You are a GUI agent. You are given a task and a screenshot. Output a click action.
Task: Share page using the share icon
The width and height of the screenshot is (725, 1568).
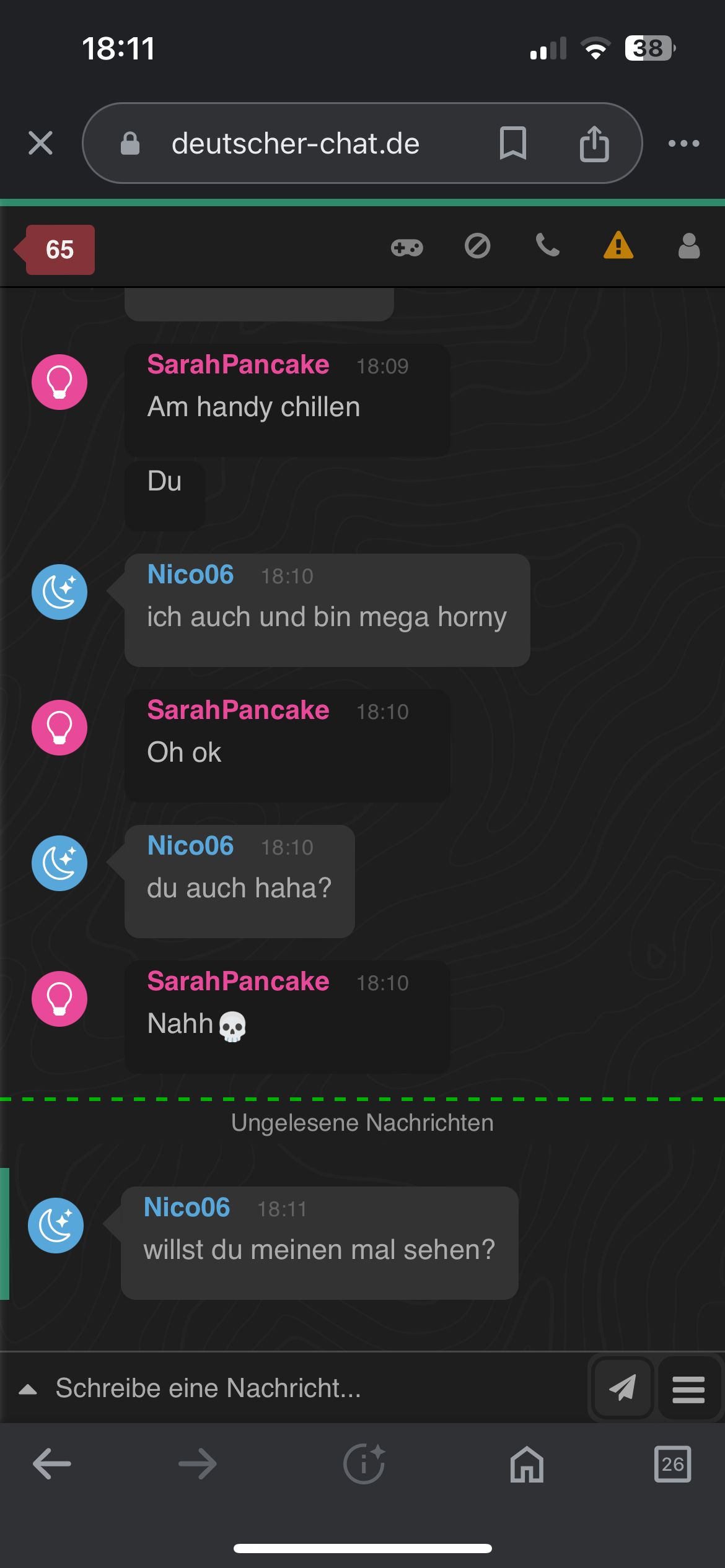(594, 143)
